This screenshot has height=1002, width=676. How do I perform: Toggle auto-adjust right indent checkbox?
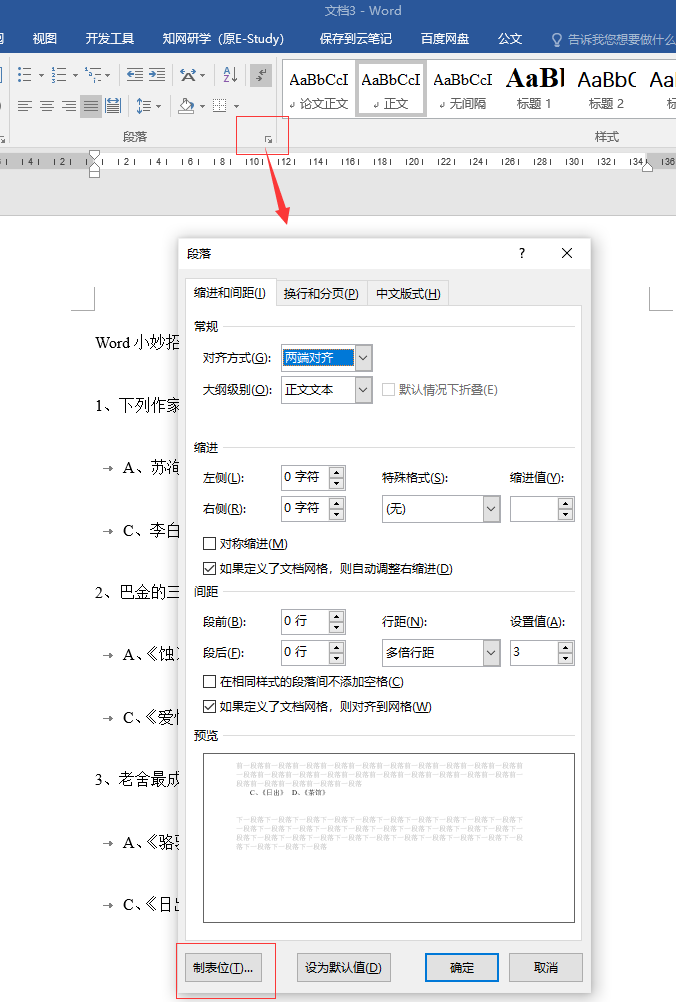(x=209, y=569)
